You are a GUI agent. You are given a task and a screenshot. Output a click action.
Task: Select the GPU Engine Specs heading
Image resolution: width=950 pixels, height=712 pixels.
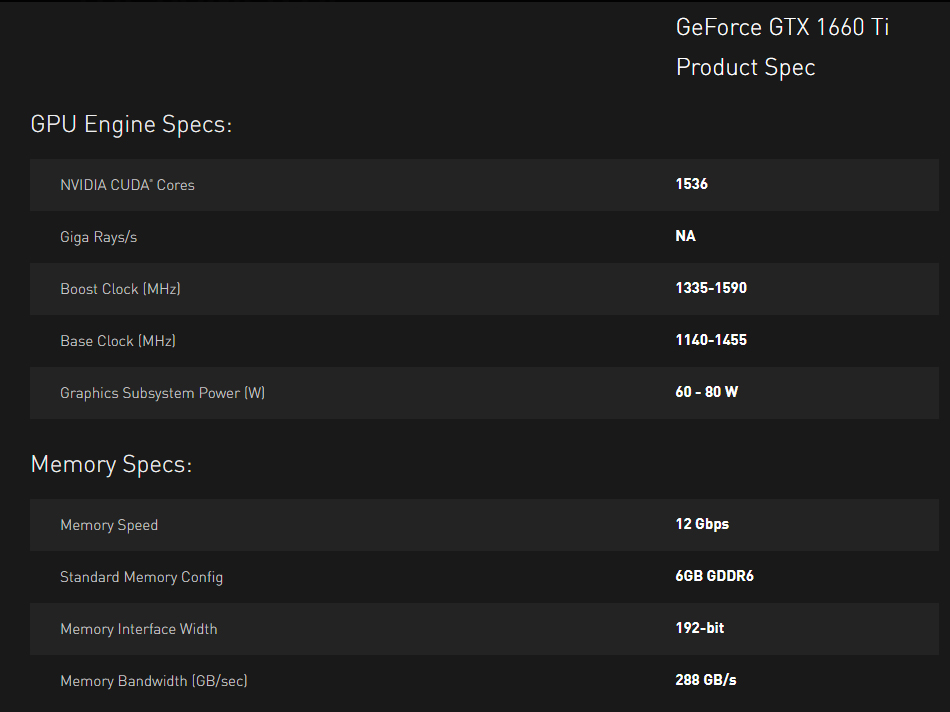coord(131,125)
